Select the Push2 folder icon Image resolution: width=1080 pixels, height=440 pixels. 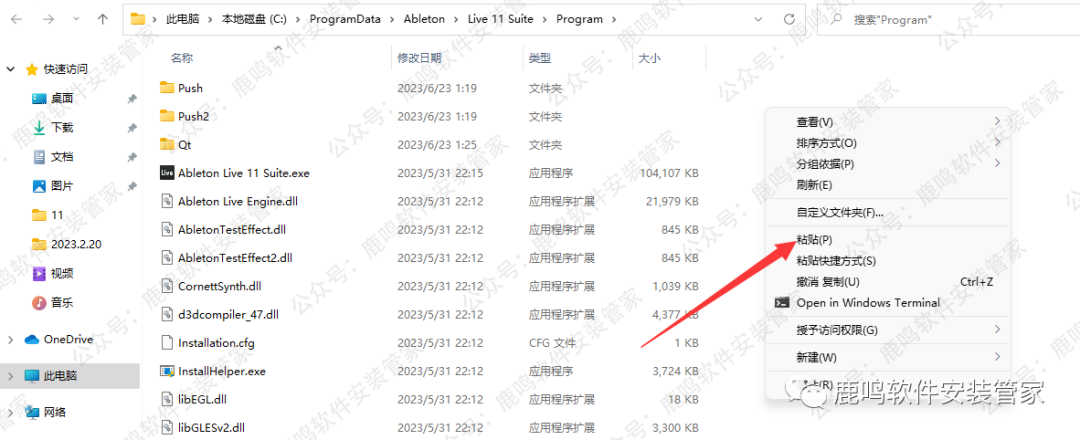coord(167,116)
